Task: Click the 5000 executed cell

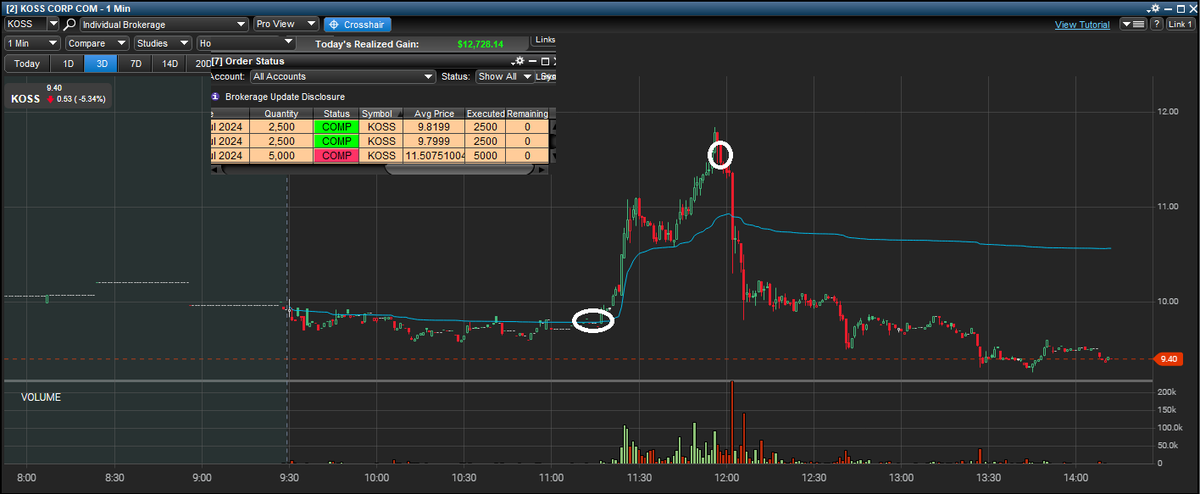Action: tap(485, 156)
